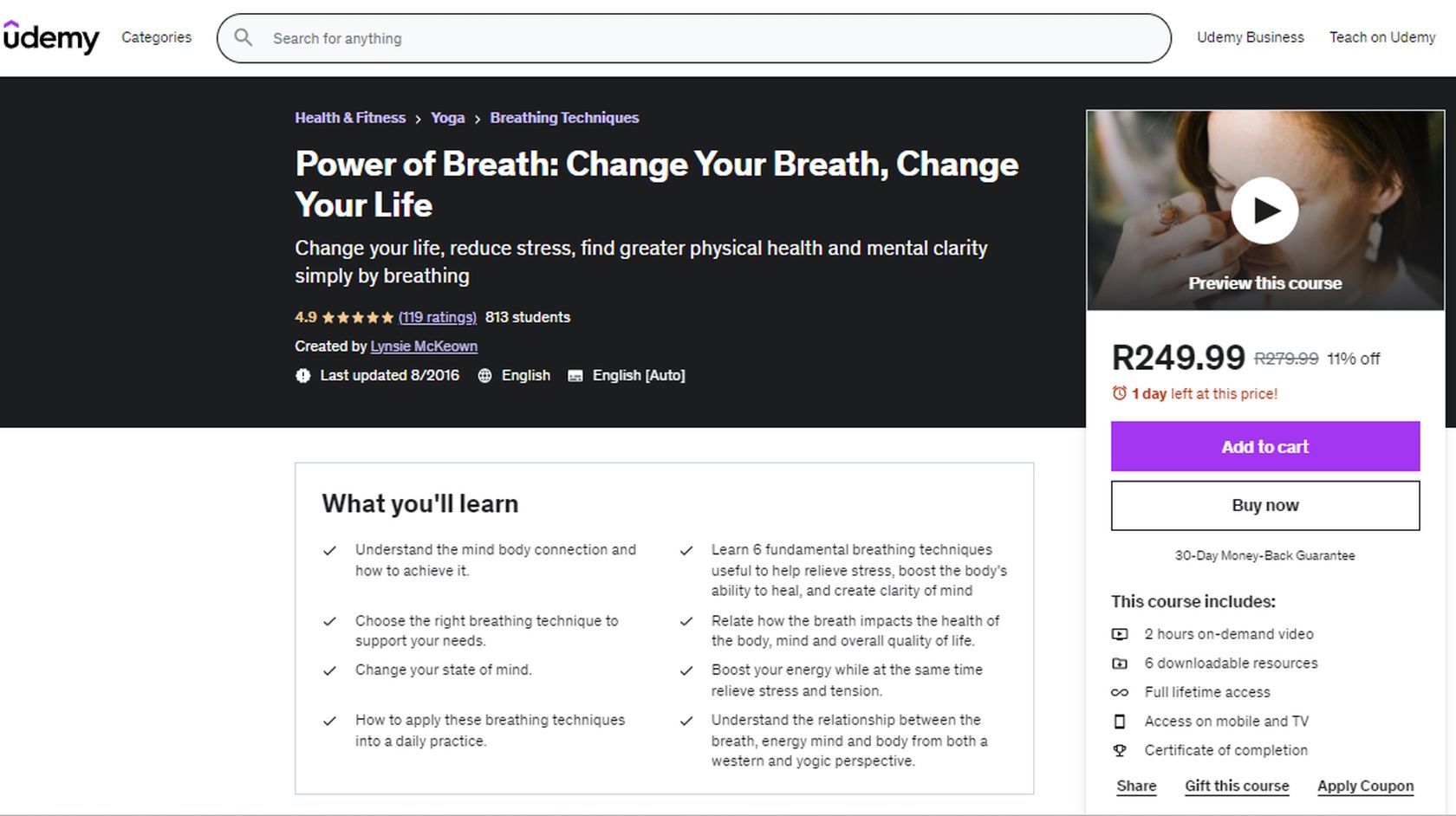
Task: Click 'This course includes:' heading
Action: [x=1193, y=601]
